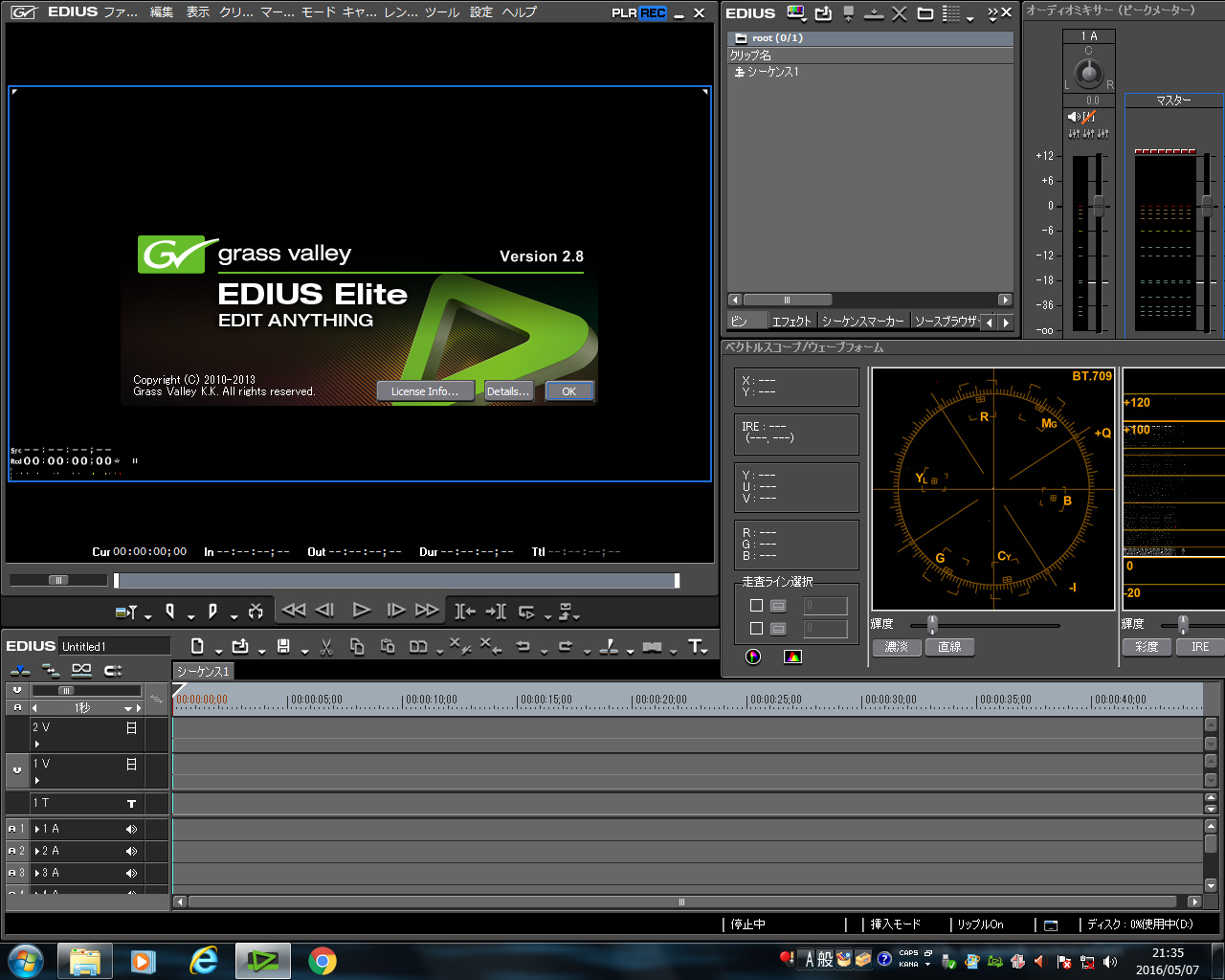Click the vectorscope 輝度 brightness slider
The width and height of the screenshot is (1225, 980).
click(x=932, y=624)
